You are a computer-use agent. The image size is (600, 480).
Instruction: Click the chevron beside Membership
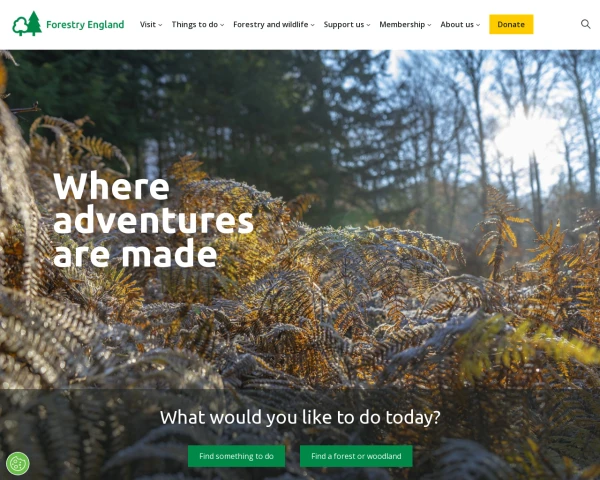point(429,25)
